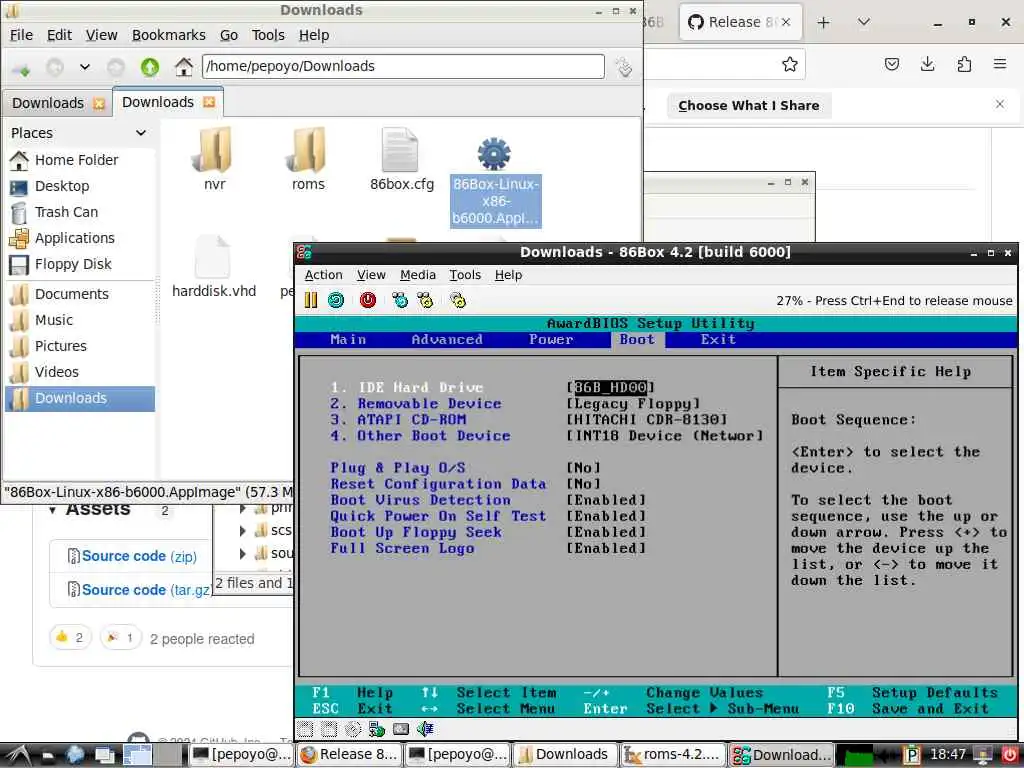Click the Choose What I Share button

click(x=748, y=106)
